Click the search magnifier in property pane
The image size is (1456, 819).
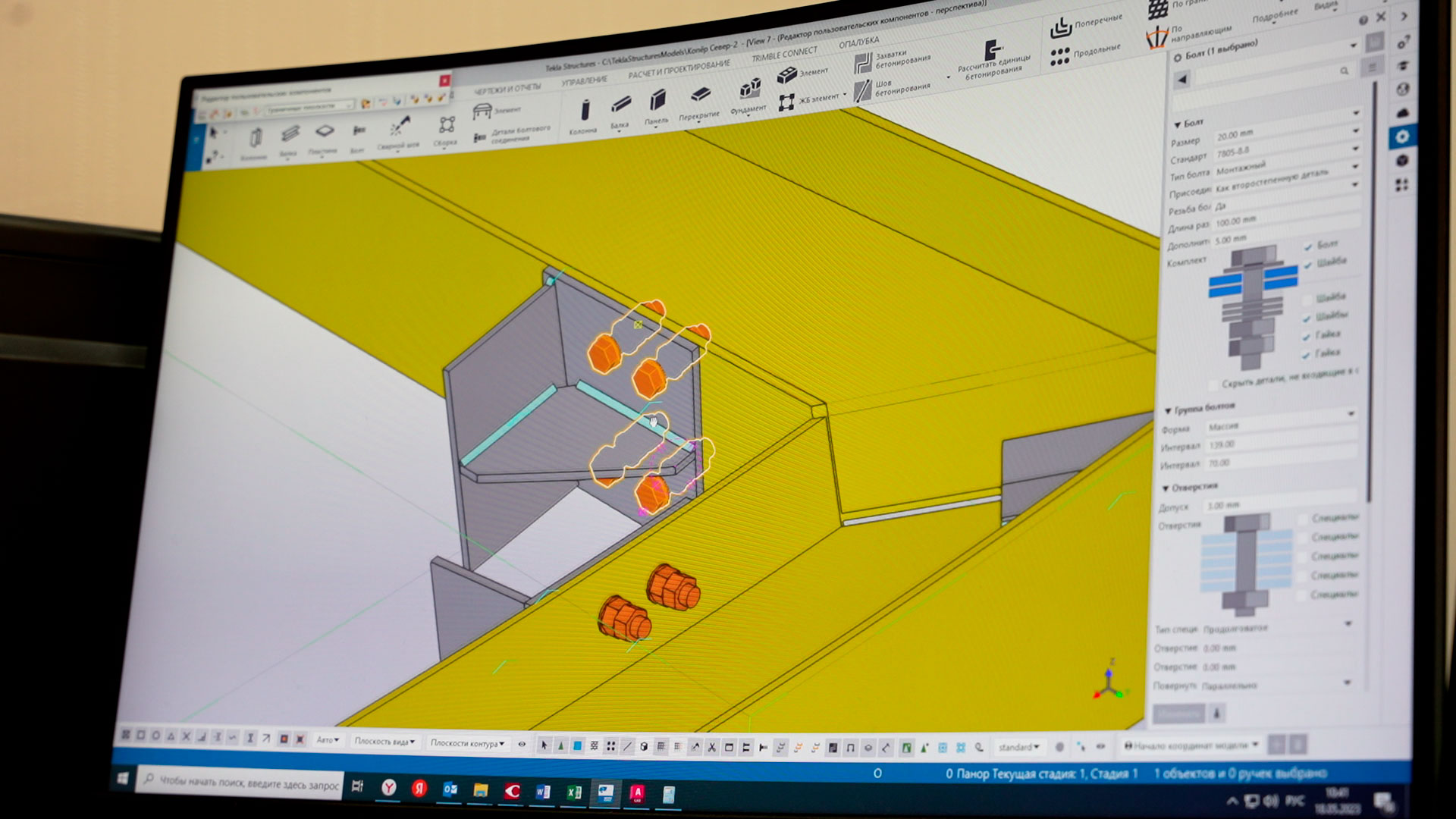1345,71
